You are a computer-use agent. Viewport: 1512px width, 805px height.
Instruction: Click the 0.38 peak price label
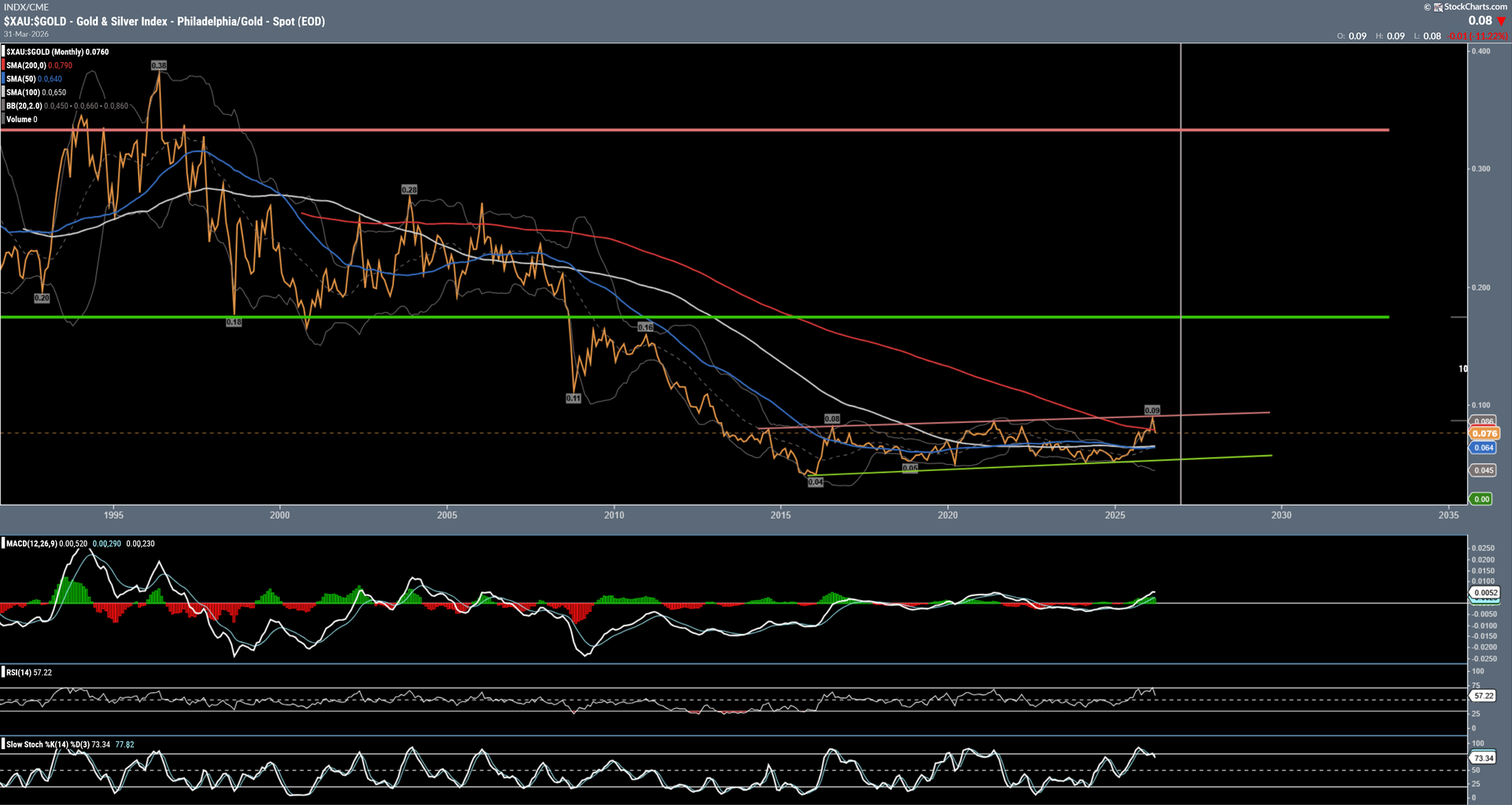[159, 65]
